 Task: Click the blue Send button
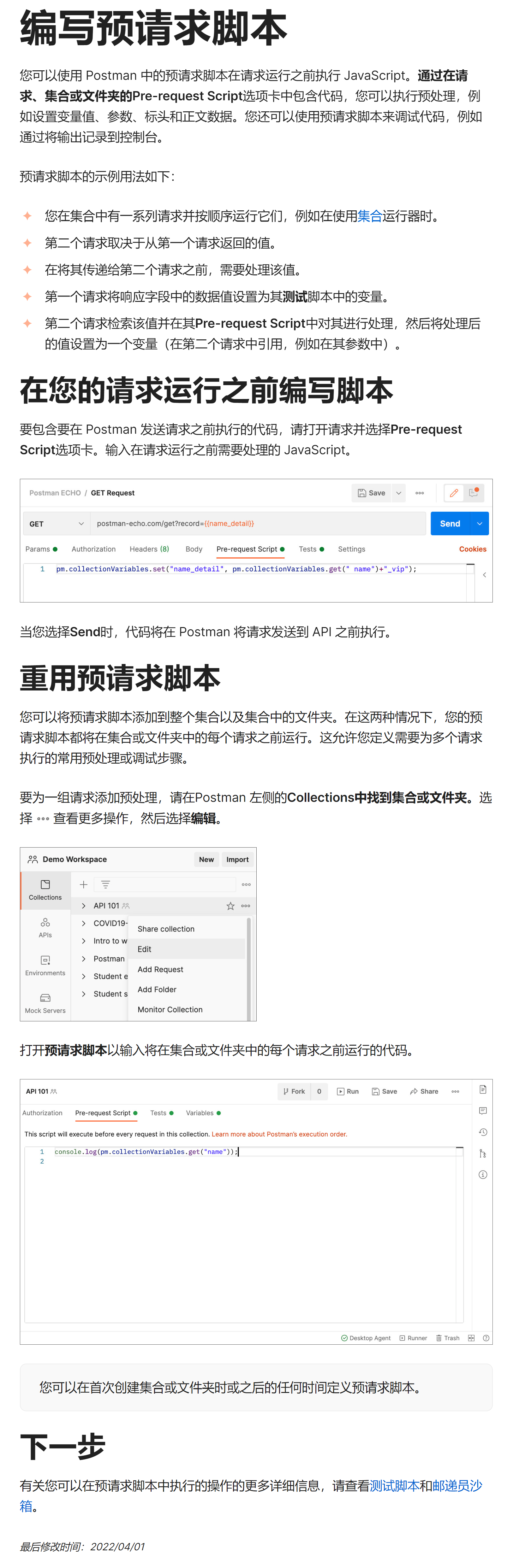450,524
